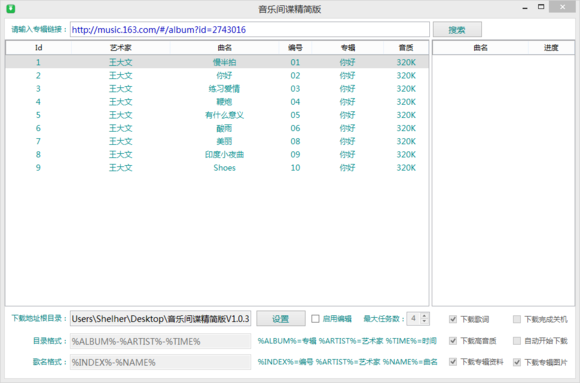Toggle the 下载高音质 checkbox

coord(453,341)
